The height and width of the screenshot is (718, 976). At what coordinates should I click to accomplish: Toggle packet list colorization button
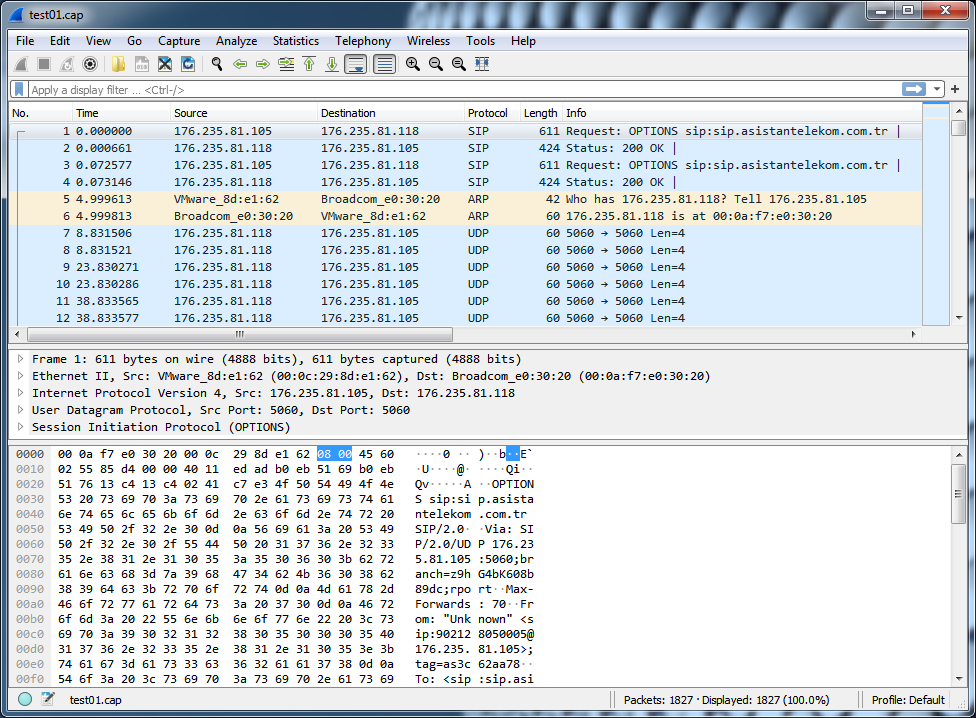click(x=384, y=64)
